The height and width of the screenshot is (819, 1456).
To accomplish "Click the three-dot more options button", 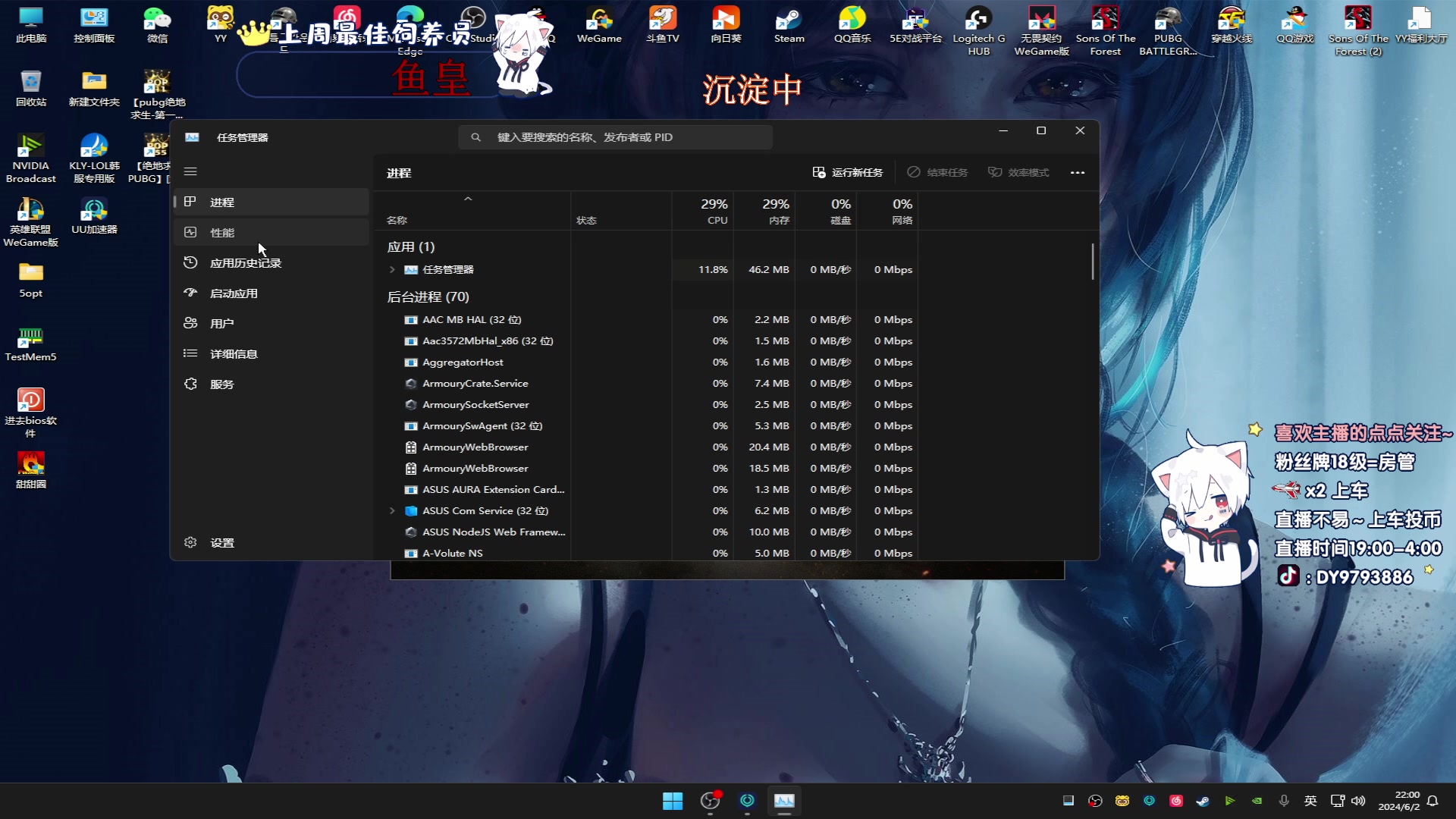I will pos(1077,173).
